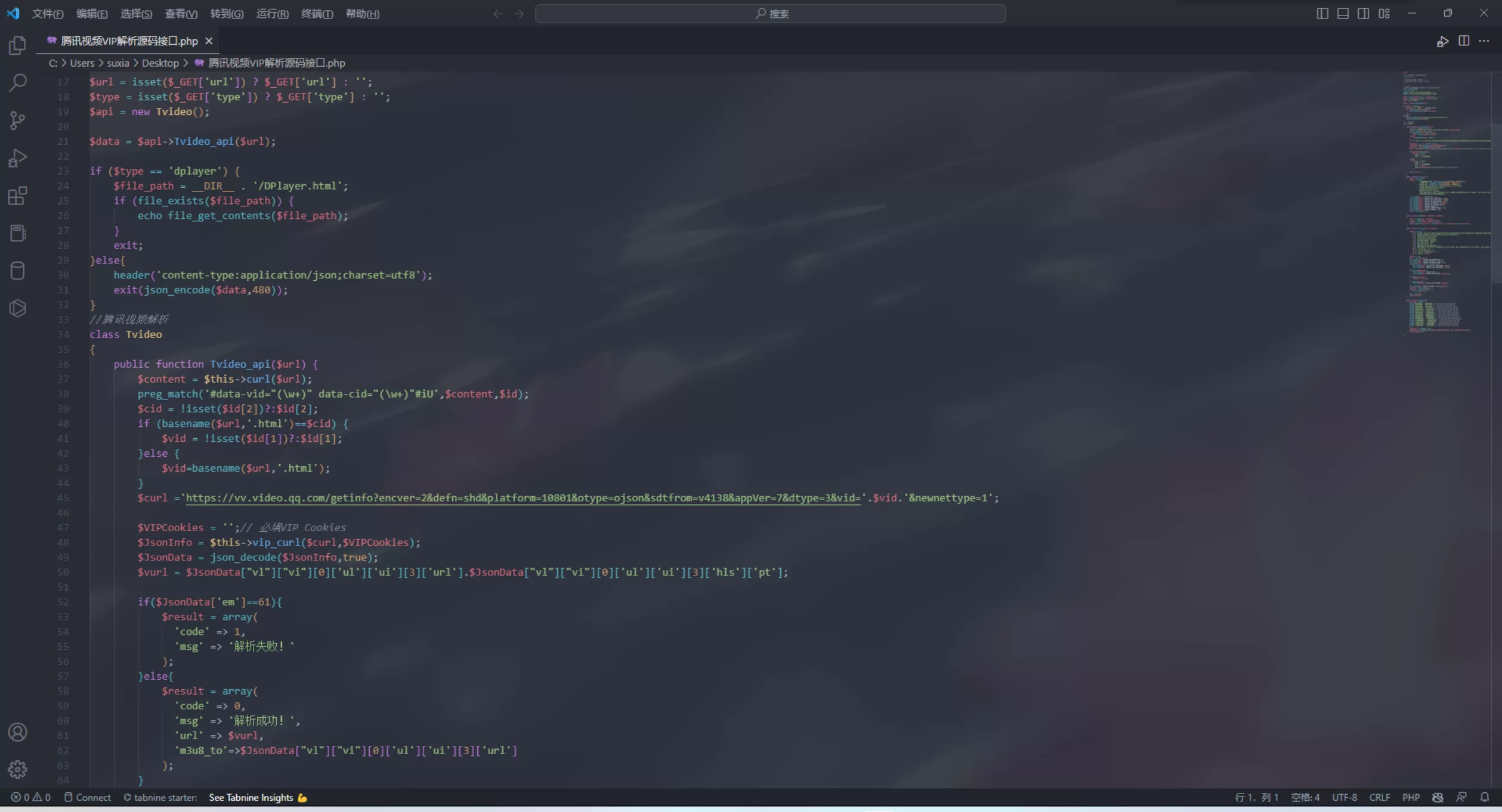The height and width of the screenshot is (812, 1502).
Task: Open the Manage gear settings icon
Action: 17,769
